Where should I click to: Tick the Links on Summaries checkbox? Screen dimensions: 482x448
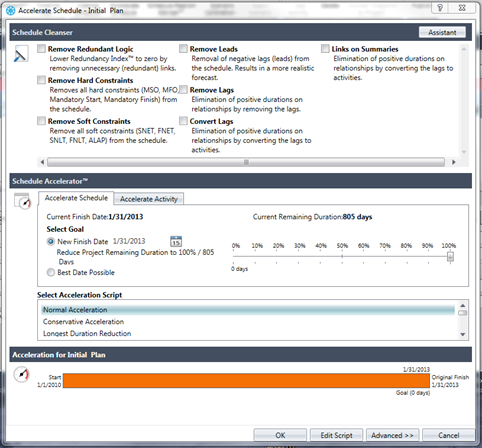(325, 49)
